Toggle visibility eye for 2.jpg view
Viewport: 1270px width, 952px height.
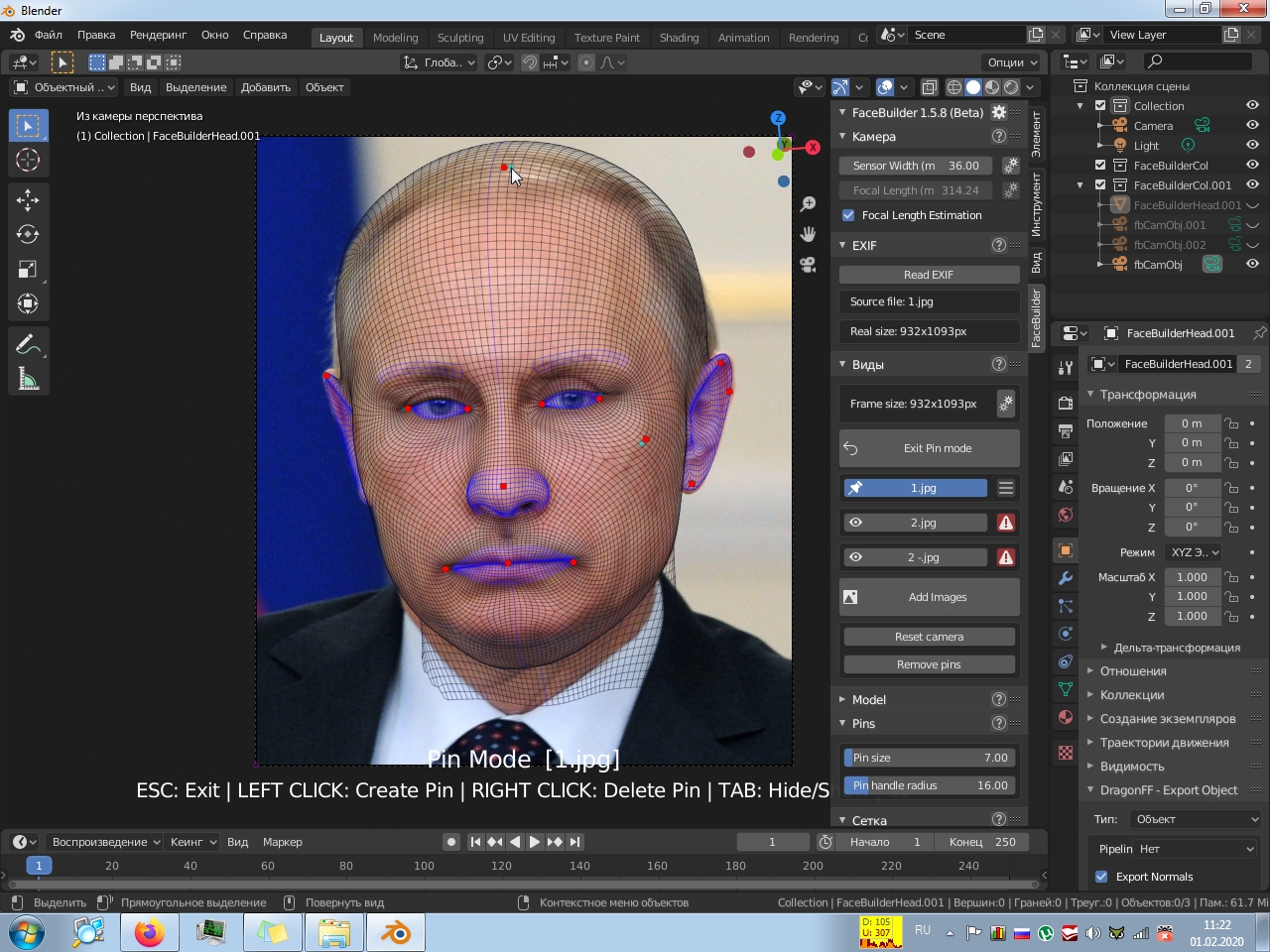point(855,523)
